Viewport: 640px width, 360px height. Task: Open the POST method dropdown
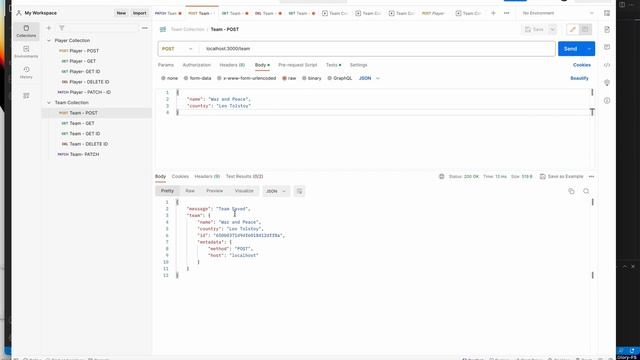177,49
